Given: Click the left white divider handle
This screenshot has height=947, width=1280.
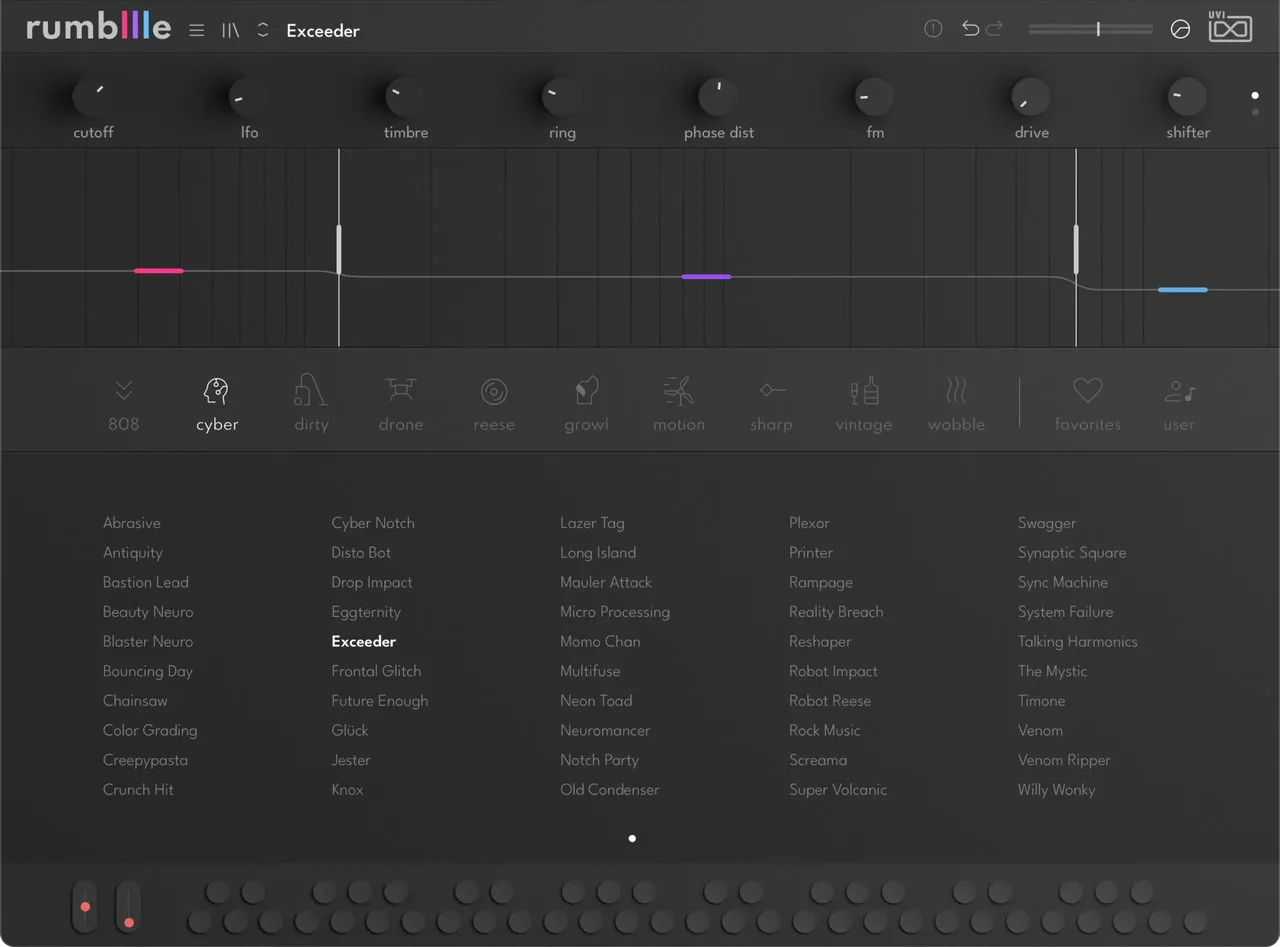Looking at the screenshot, I should [339, 249].
